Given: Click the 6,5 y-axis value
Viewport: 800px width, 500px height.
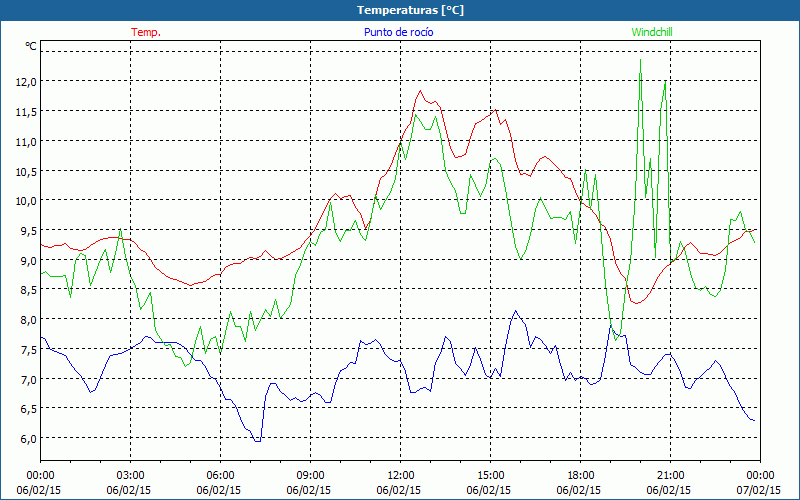Looking at the screenshot, I should point(29,409).
